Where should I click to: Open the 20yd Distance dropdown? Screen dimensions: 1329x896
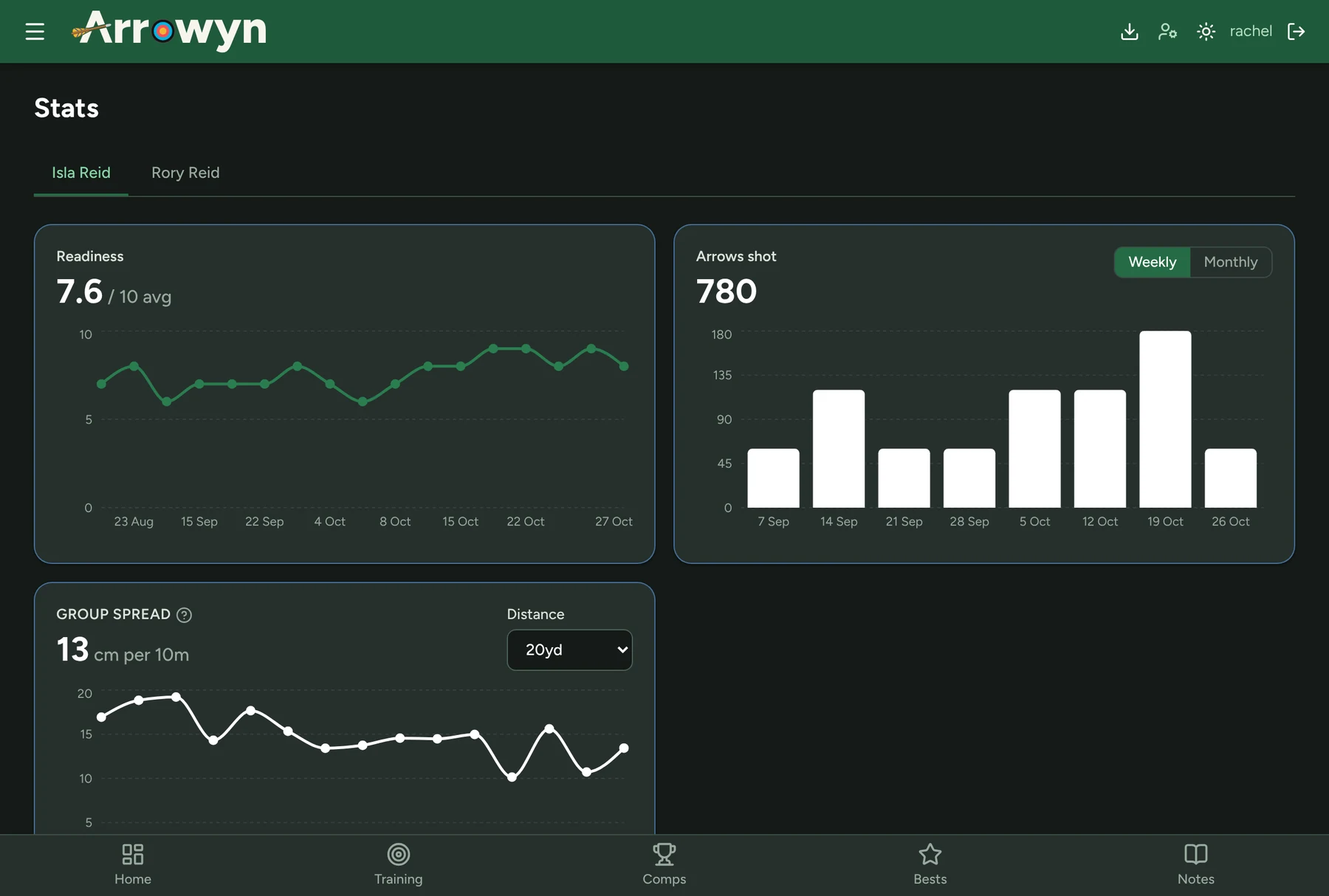(569, 649)
